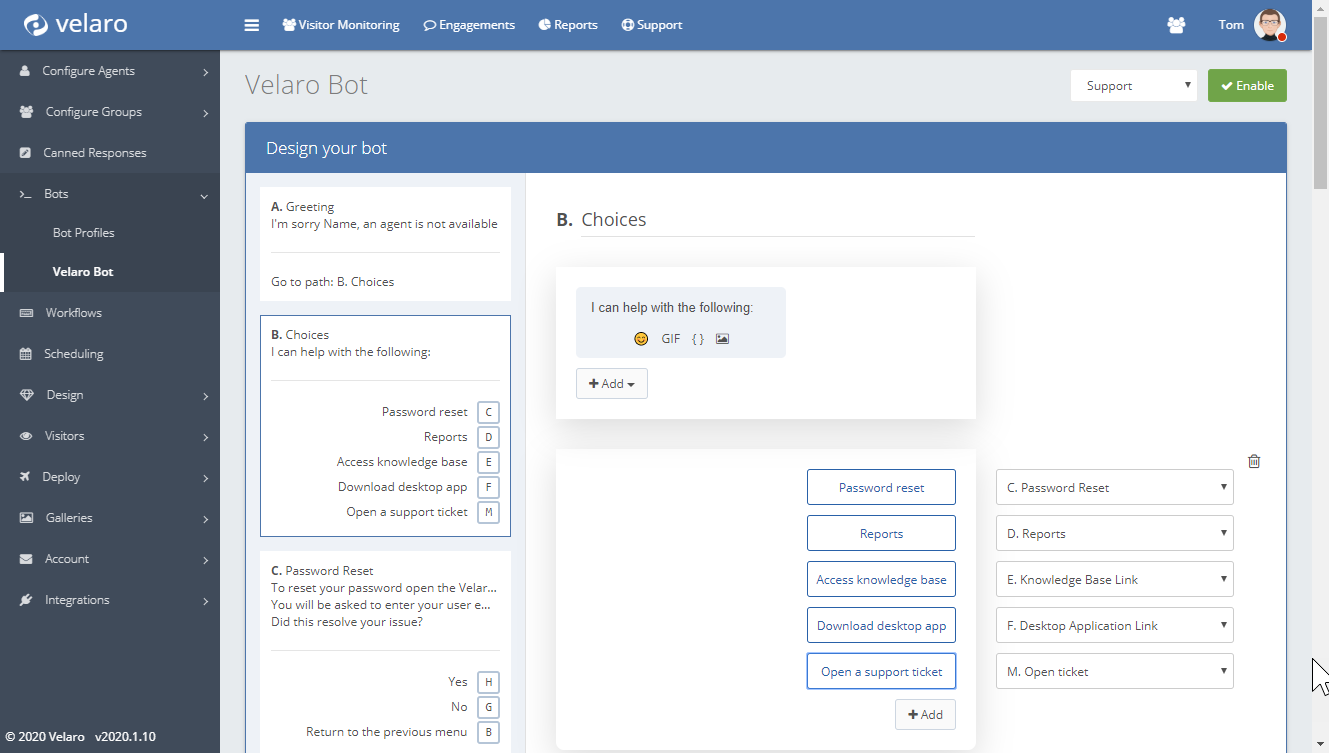Click the Velaro logo in the header

pyautogui.click(x=74, y=24)
